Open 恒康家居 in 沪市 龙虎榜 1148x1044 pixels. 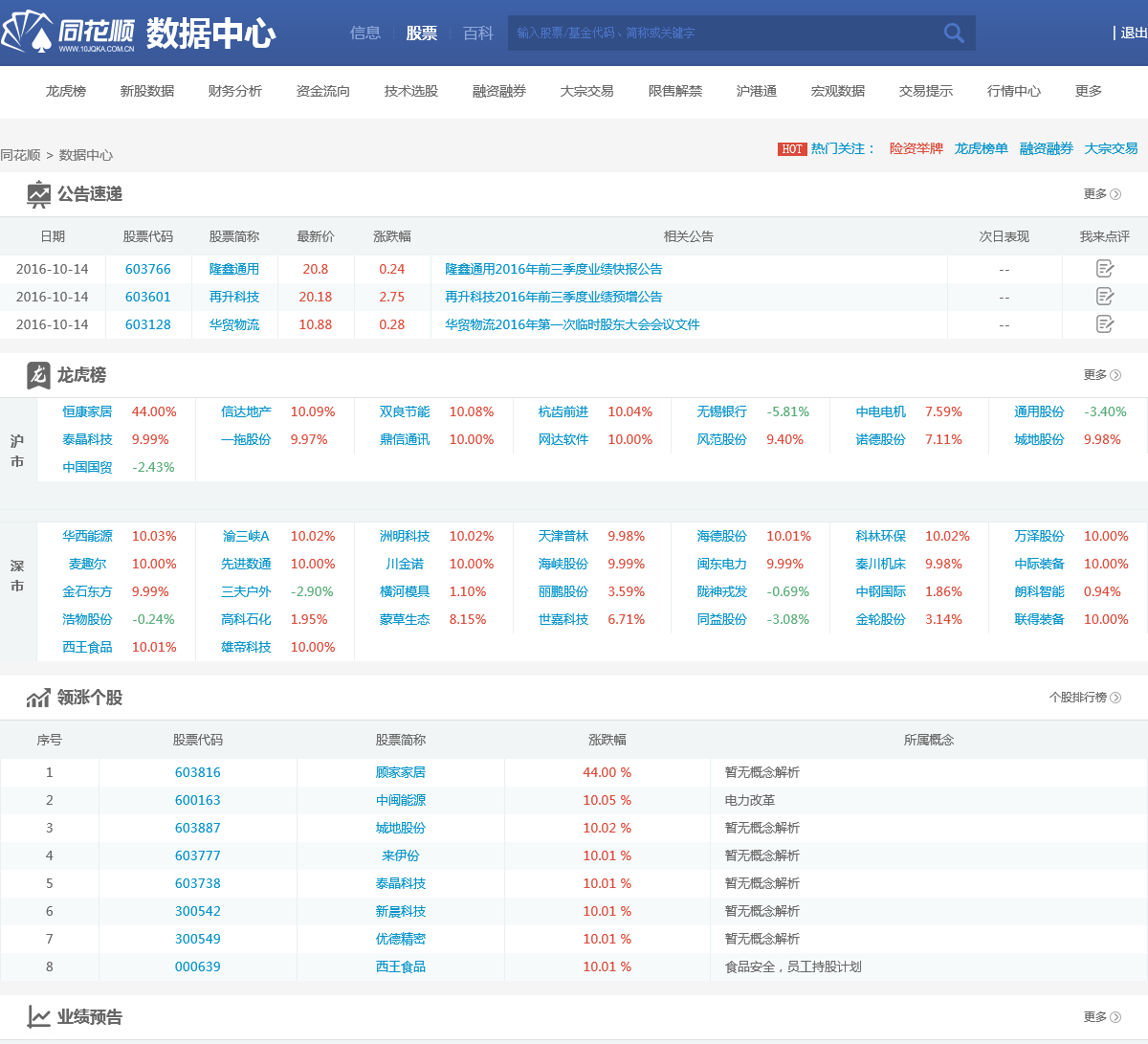click(x=87, y=411)
